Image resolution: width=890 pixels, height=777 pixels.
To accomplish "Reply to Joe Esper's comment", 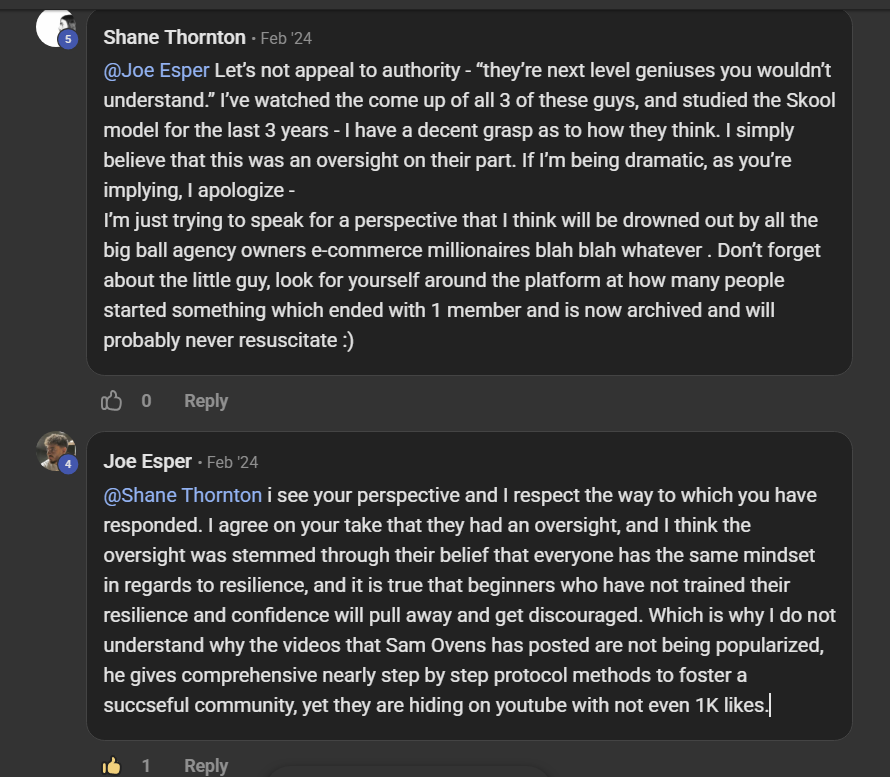I will [x=206, y=766].
